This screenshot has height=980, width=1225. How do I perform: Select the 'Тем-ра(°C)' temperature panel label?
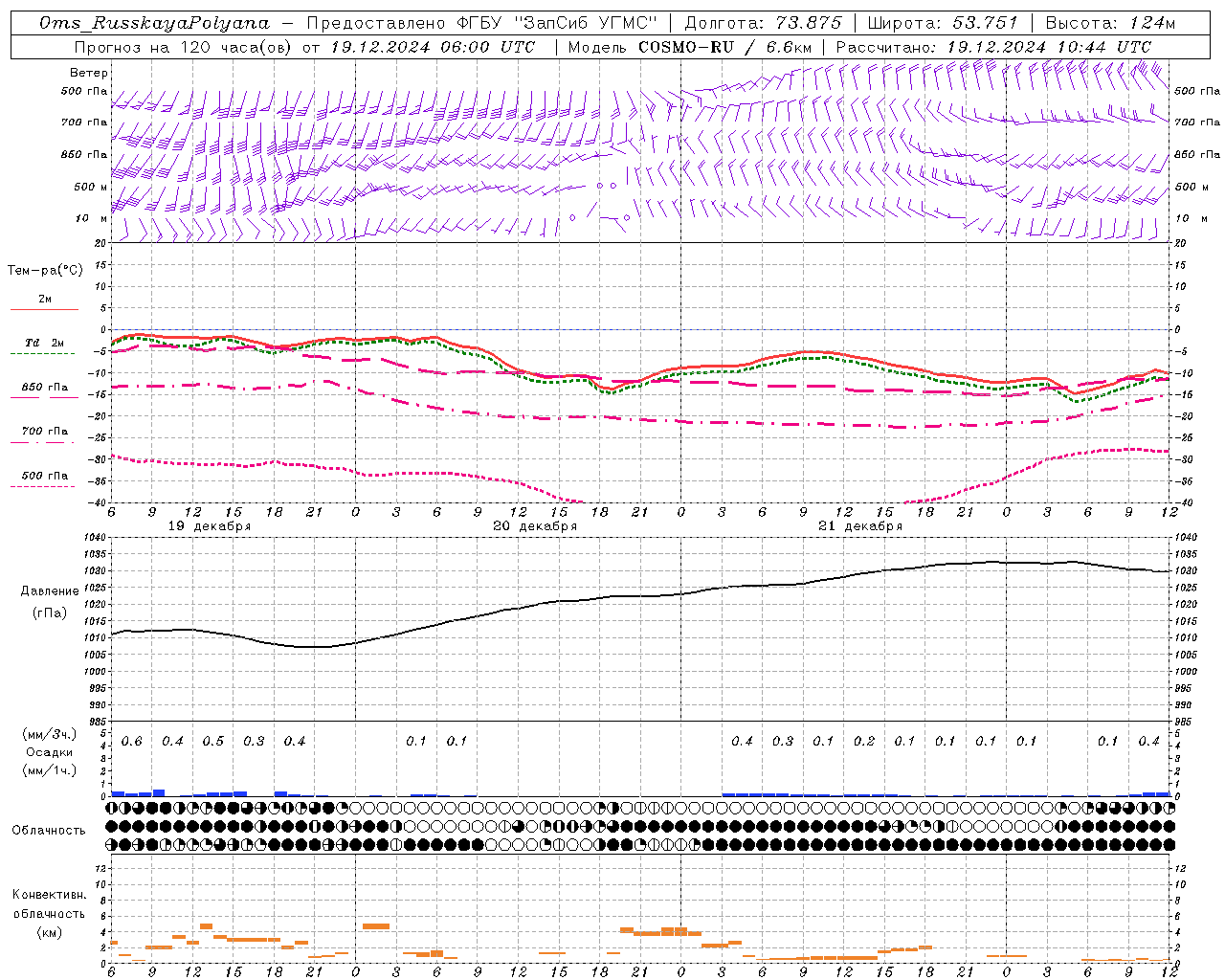click(45, 271)
